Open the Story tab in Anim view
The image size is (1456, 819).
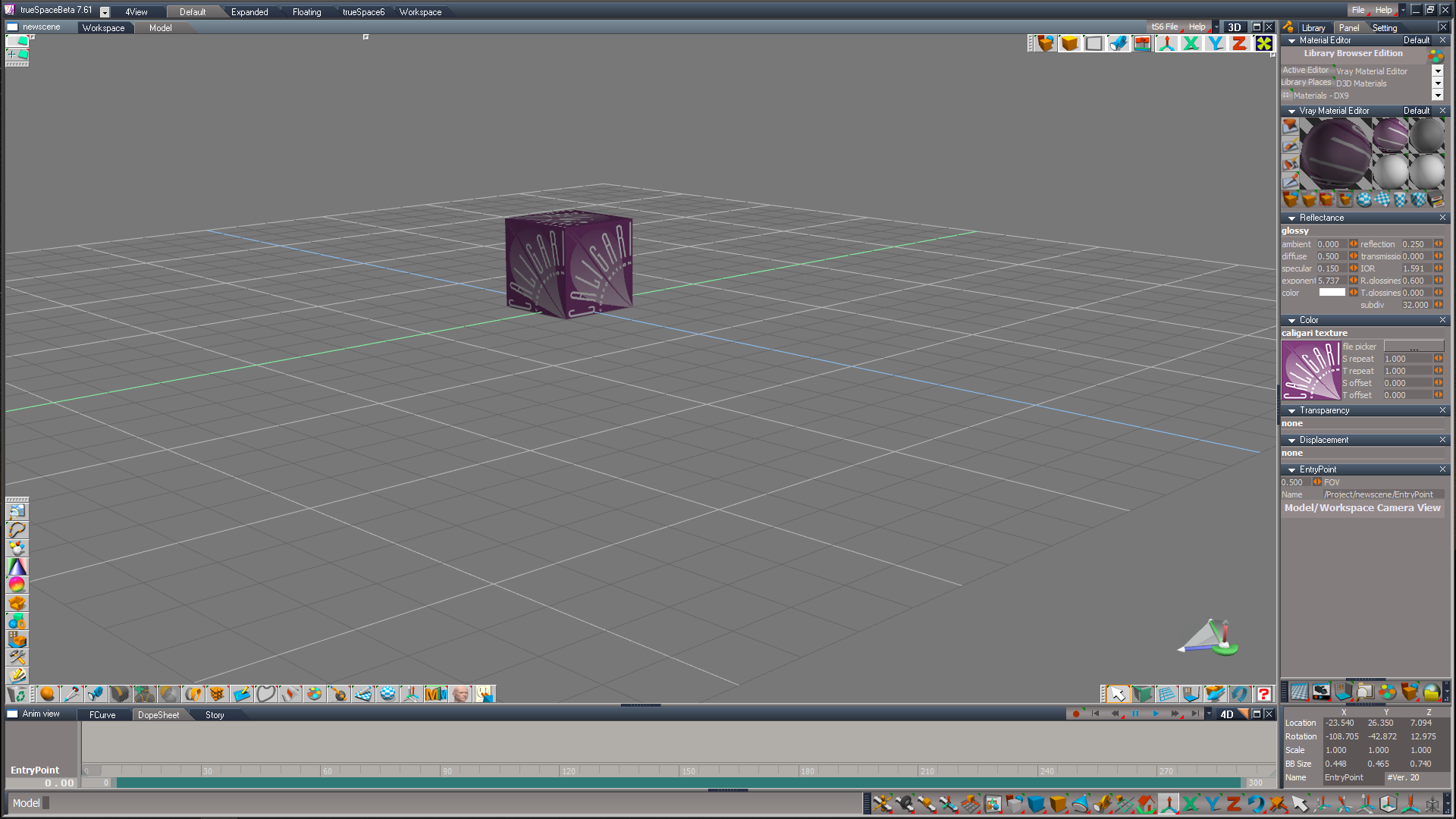pos(215,715)
